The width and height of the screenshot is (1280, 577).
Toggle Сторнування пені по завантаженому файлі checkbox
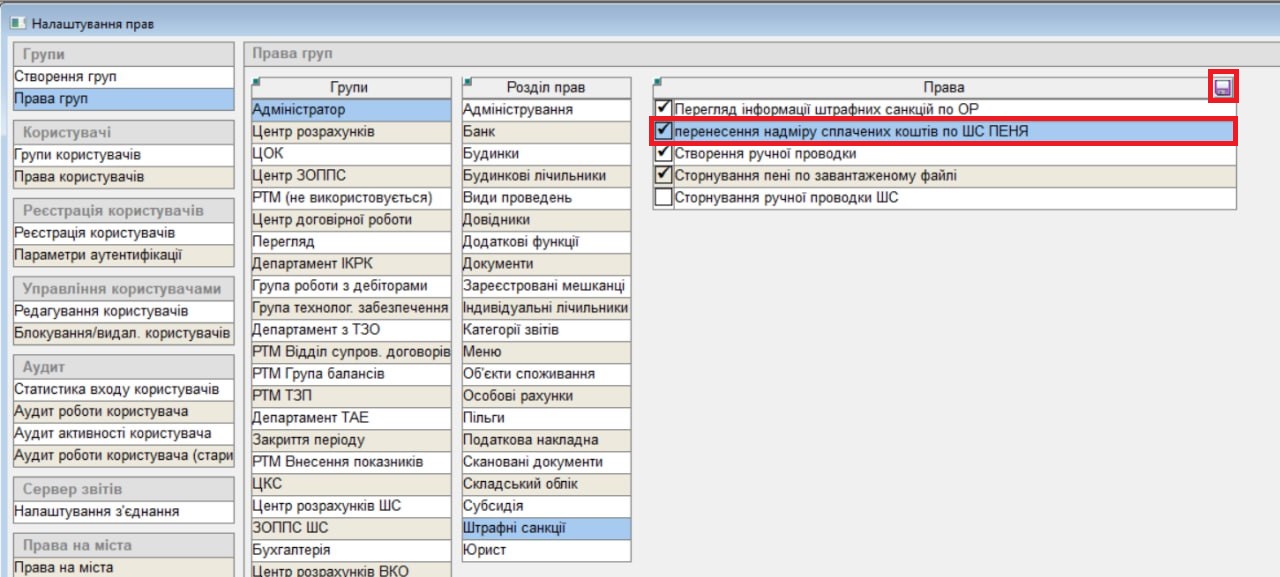coord(663,176)
